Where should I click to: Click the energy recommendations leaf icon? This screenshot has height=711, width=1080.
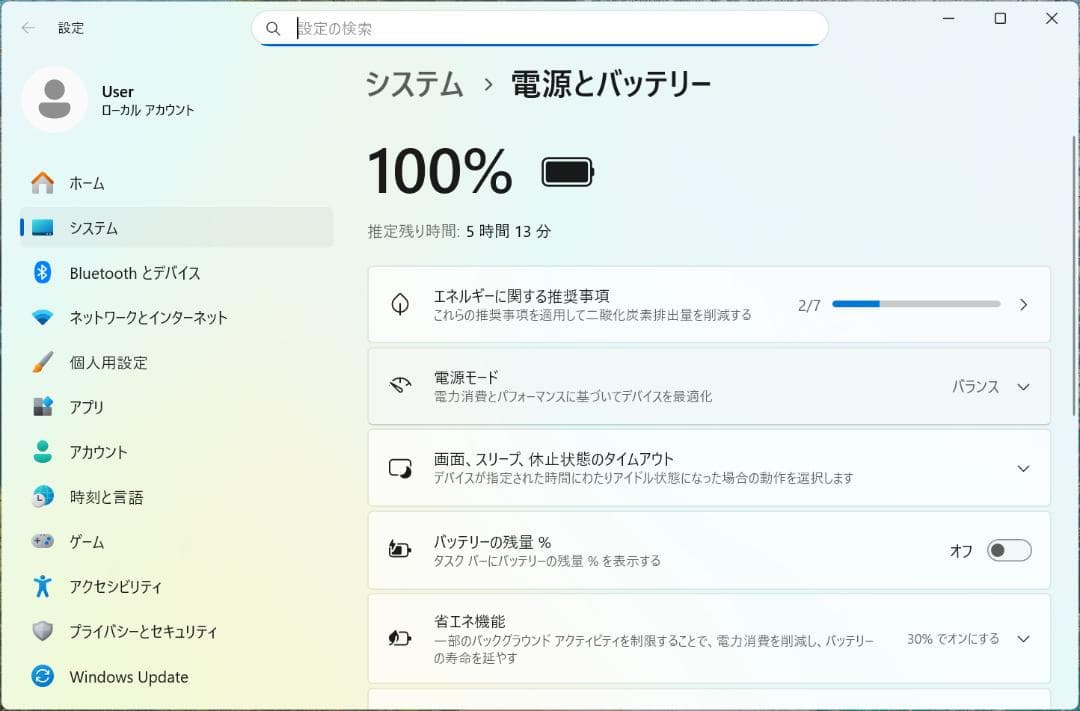tap(399, 303)
